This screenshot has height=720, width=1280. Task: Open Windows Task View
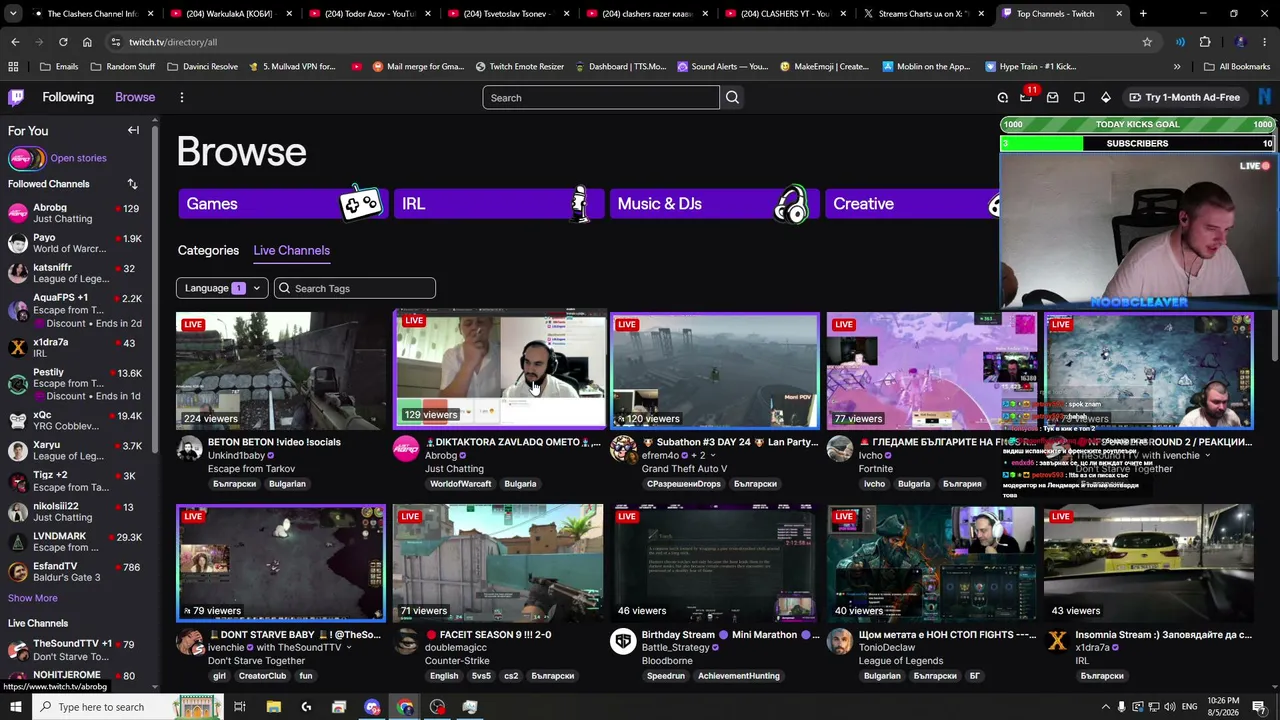(x=240, y=707)
